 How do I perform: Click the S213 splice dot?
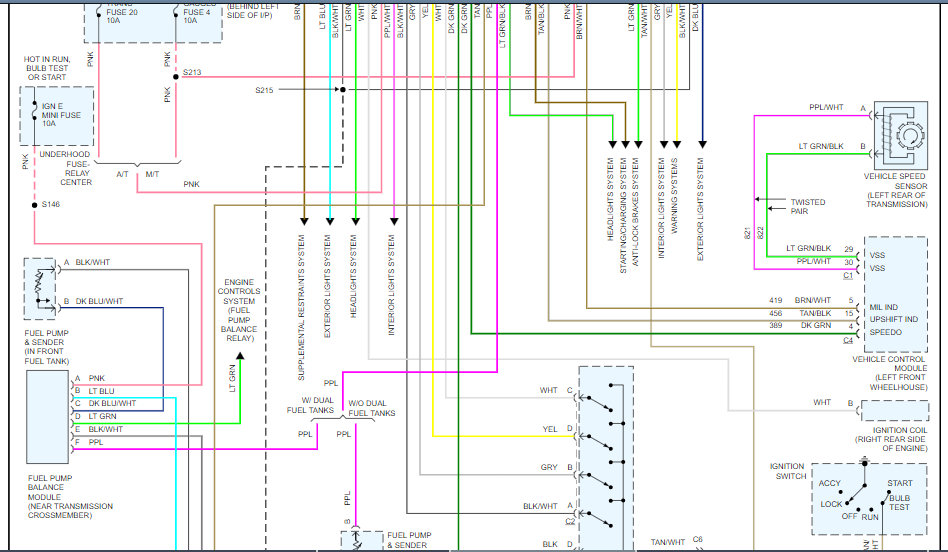[x=176, y=77]
